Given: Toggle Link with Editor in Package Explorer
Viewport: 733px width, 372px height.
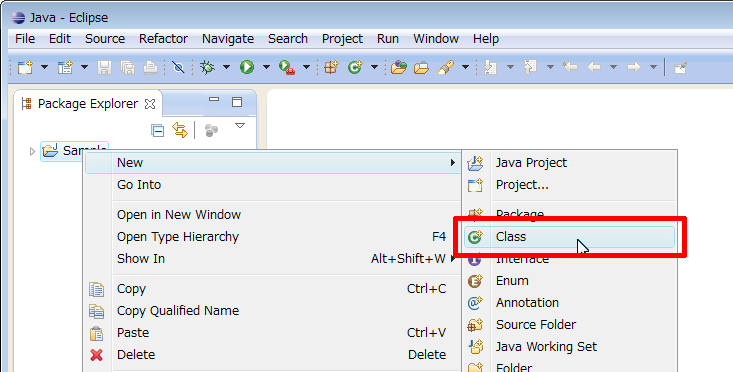Looking at the screenshot, I should point(180,130).
